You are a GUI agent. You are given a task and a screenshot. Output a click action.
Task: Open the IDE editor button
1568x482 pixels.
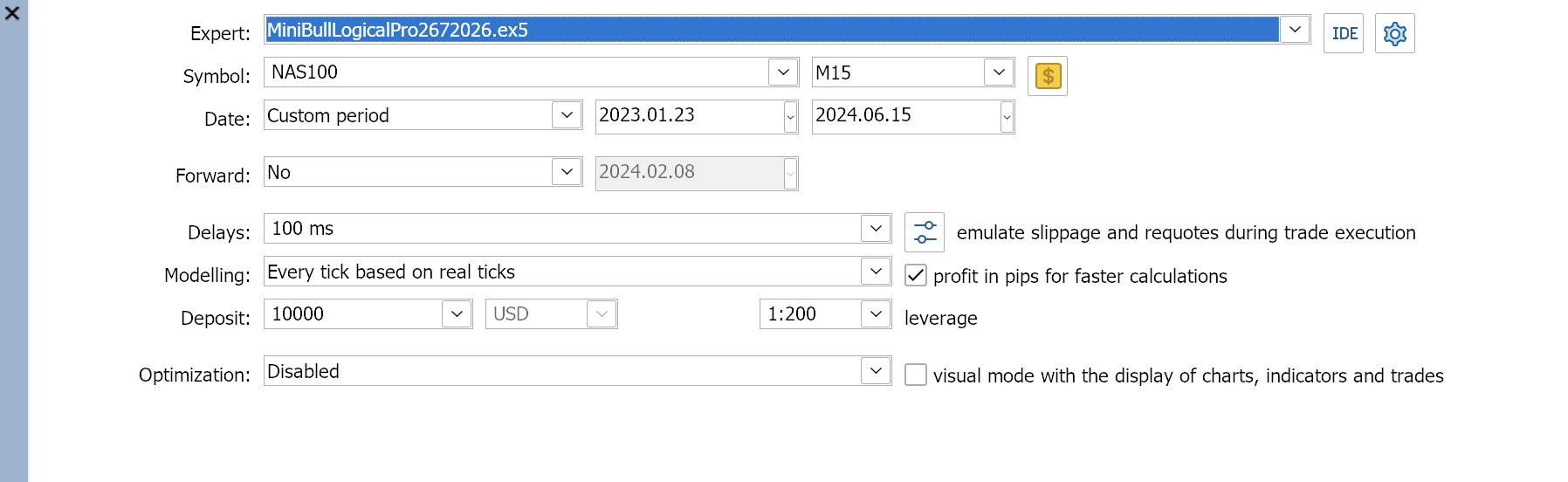click(1343, 33)
